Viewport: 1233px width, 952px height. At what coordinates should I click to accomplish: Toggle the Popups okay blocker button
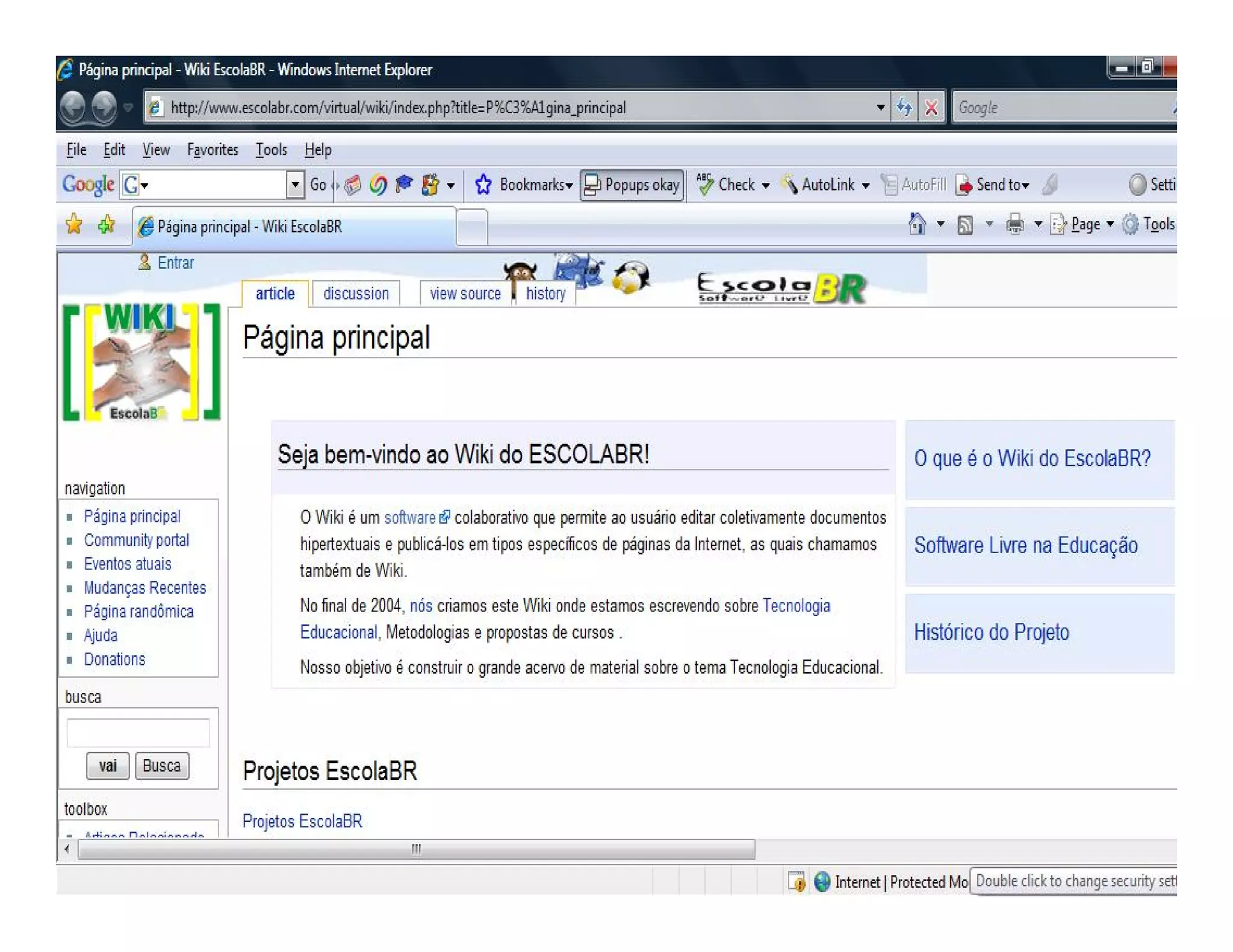(x=632, y=185)
